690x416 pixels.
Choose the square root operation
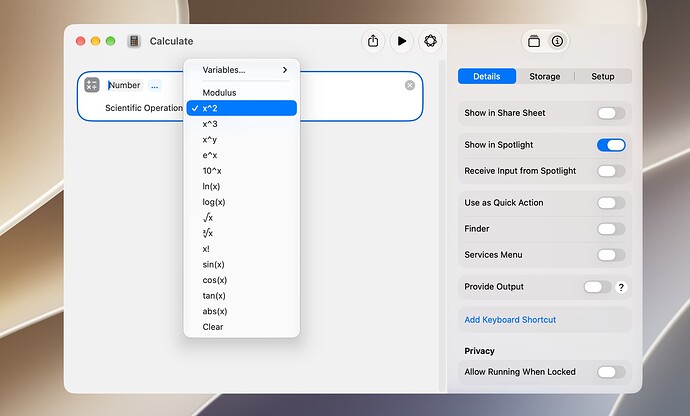[x=242, y=217]
